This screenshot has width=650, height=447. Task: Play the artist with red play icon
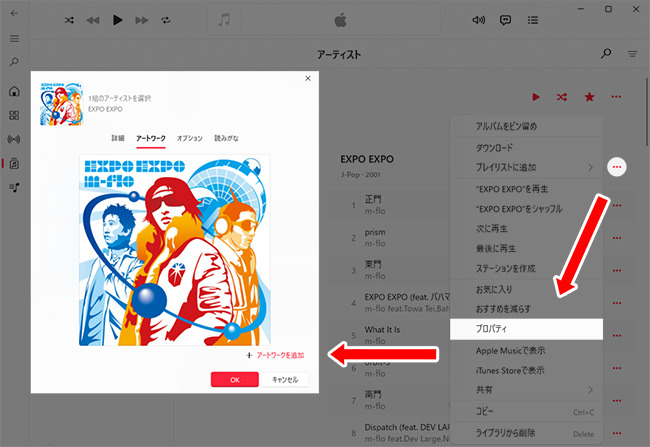click(x=536, y=97)
